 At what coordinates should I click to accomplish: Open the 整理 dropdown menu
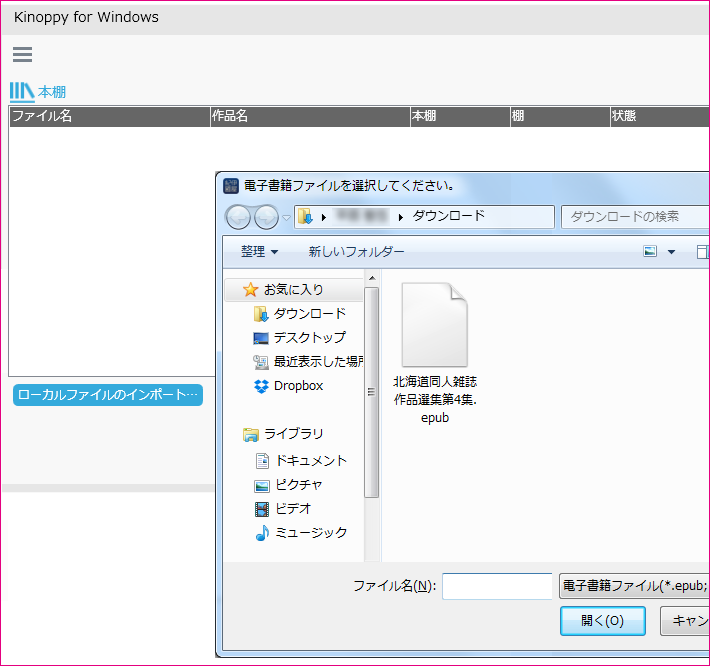(259, 251)
